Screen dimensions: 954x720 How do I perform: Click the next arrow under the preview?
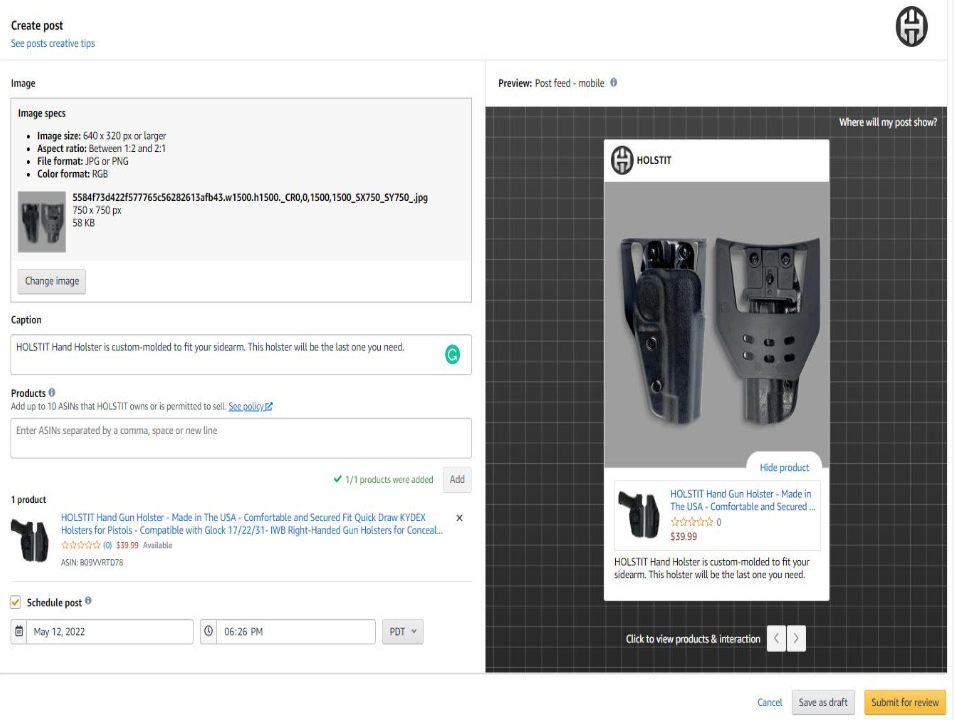coord(796,638)
